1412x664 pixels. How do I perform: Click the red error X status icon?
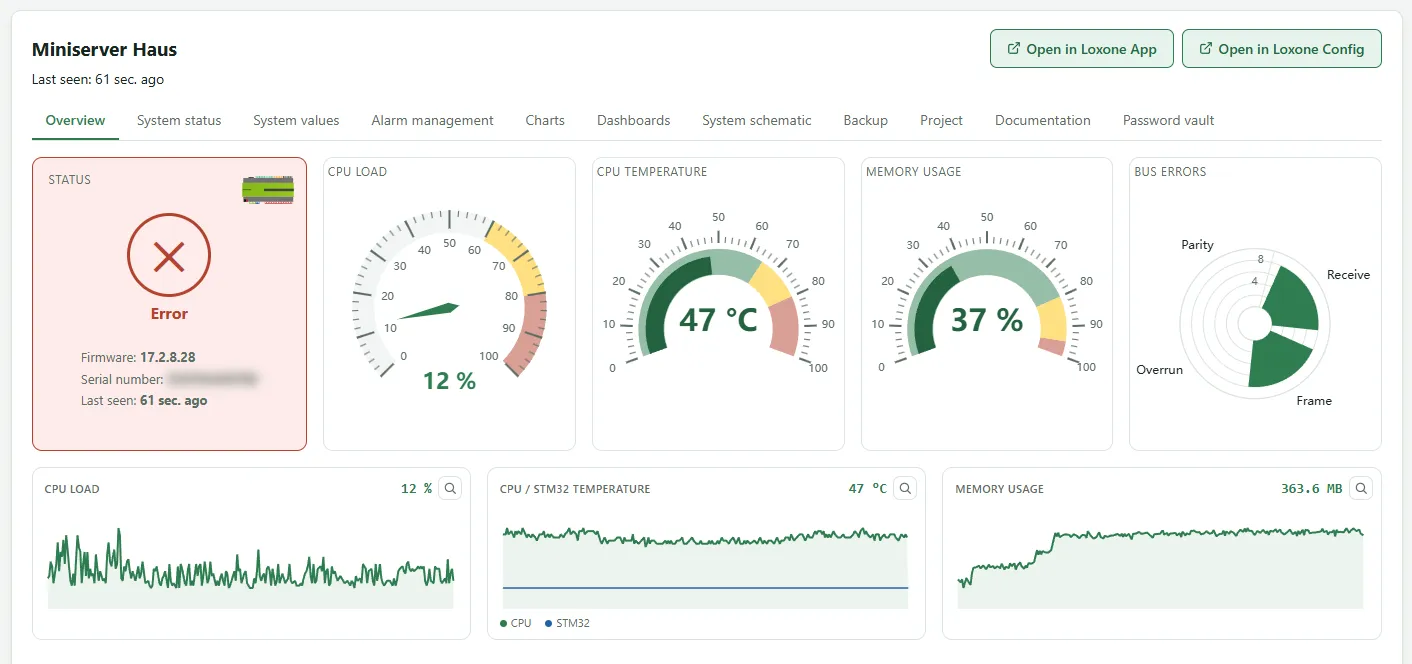click(x=169, y=257)
